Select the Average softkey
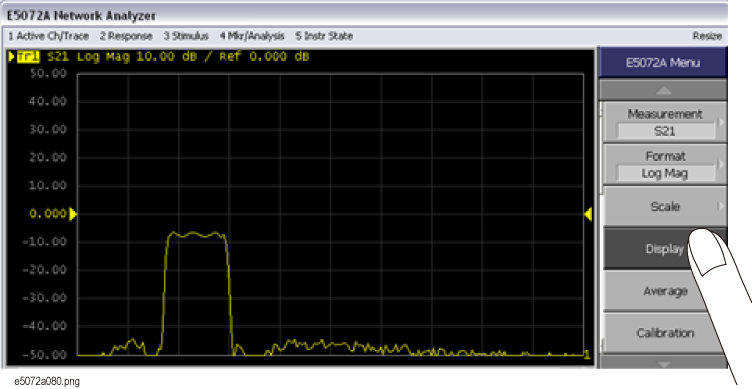Viewport: 752px width, 389px height. [x=664, y=291]
